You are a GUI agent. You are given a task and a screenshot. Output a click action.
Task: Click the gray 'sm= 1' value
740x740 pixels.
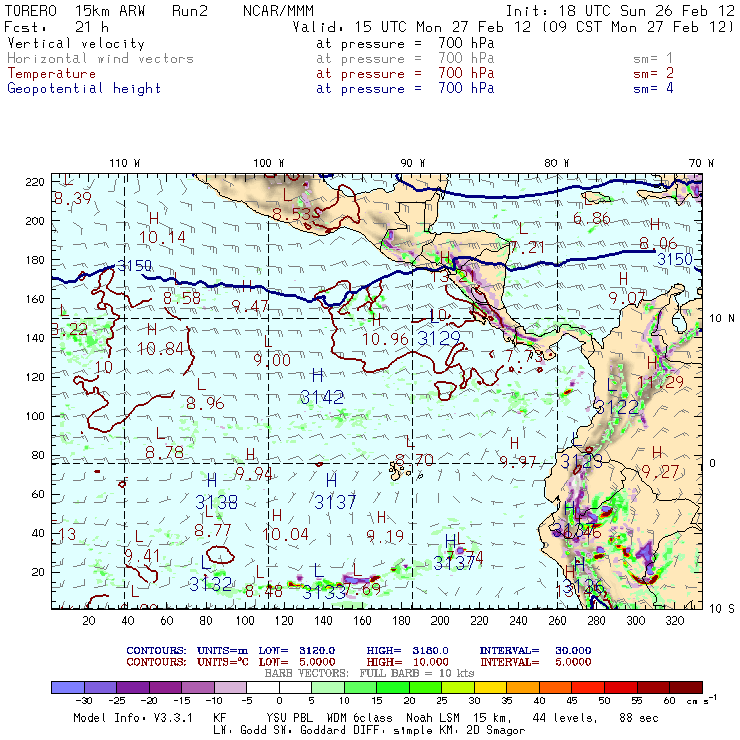pos(653,59)
